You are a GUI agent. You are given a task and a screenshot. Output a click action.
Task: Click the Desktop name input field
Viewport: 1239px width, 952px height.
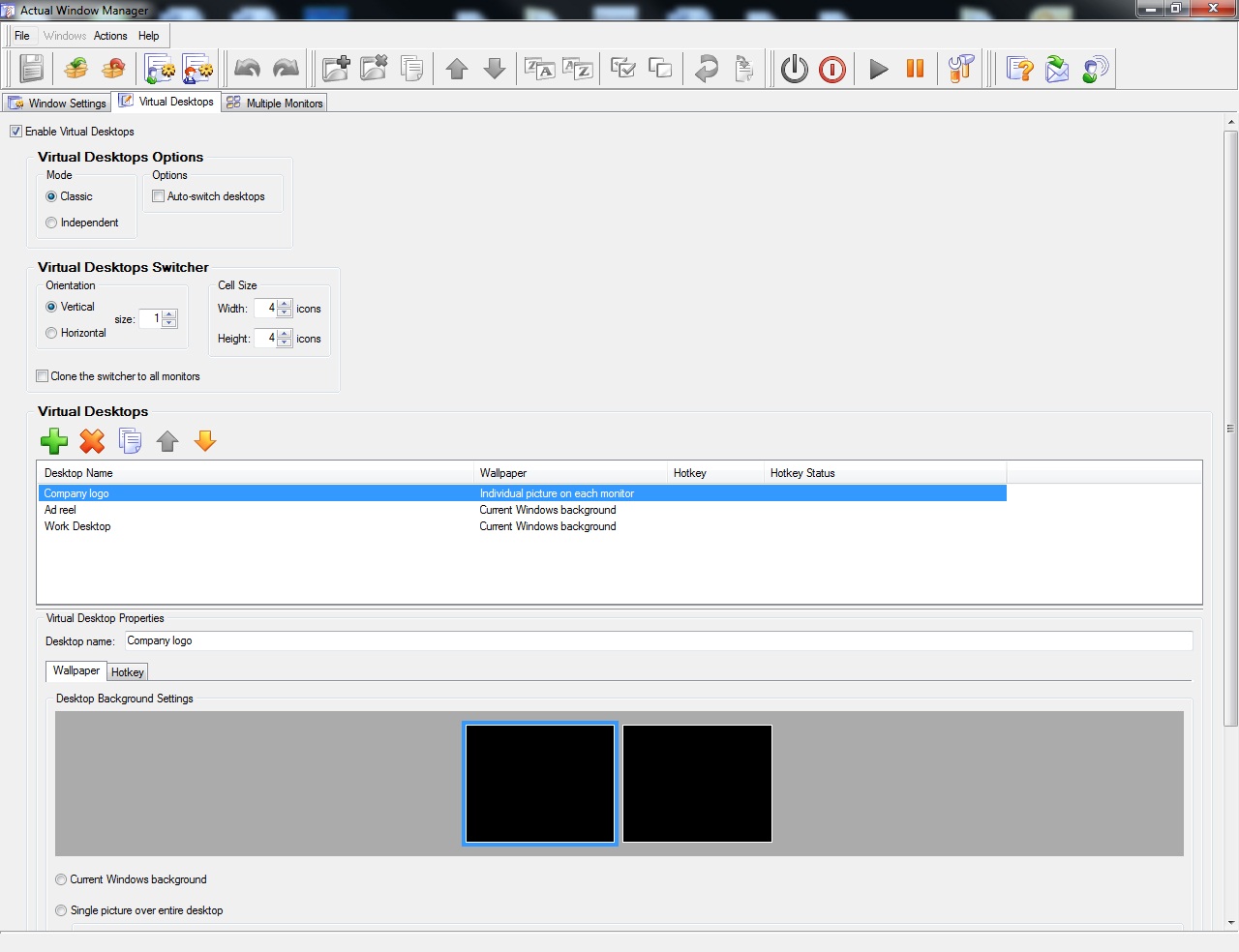pos(658,640)
